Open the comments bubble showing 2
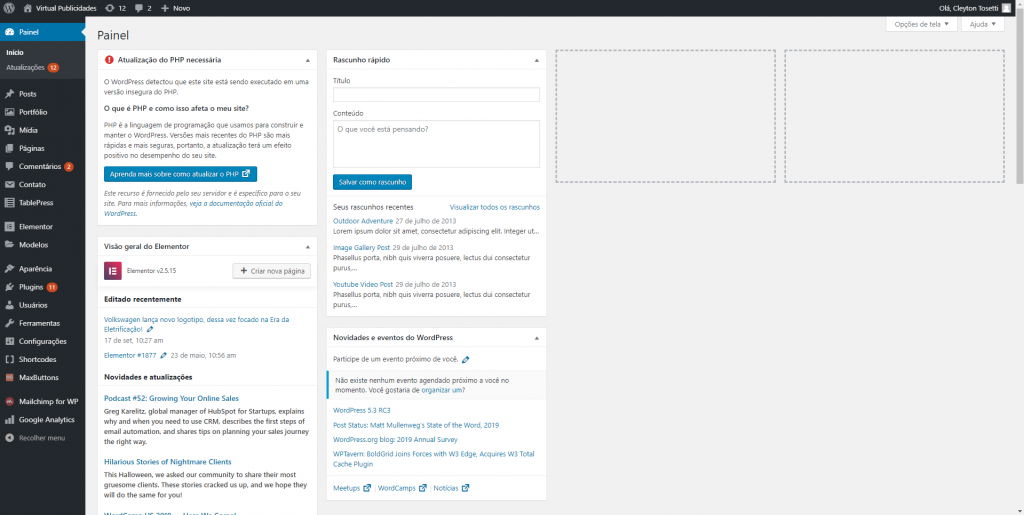This screenshot has height=515, width=1024. [x=138, y=8]
